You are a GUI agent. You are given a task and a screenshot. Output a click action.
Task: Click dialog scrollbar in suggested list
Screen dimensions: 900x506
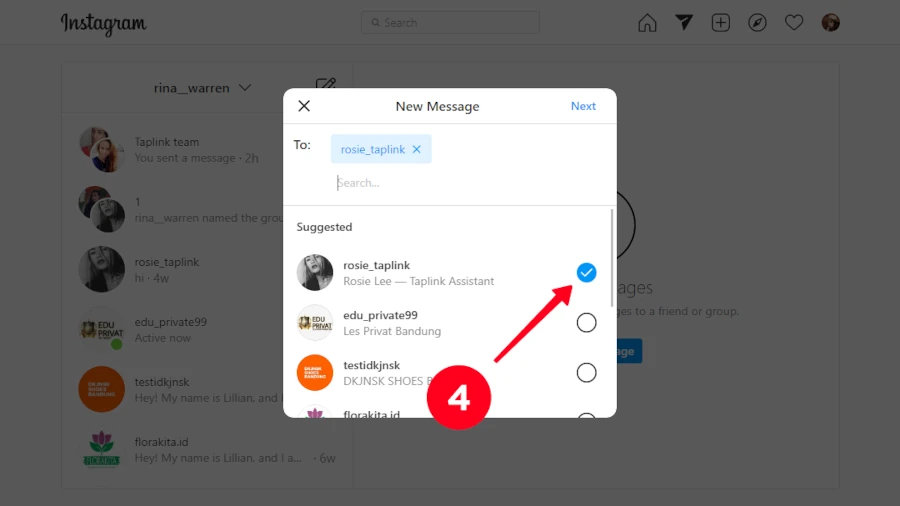[x=612, y=258]
